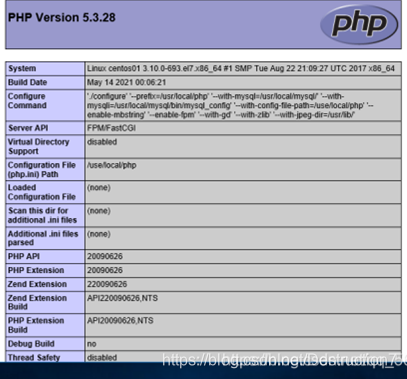
Task: Select the './configure' command value text
Action: 230,105
